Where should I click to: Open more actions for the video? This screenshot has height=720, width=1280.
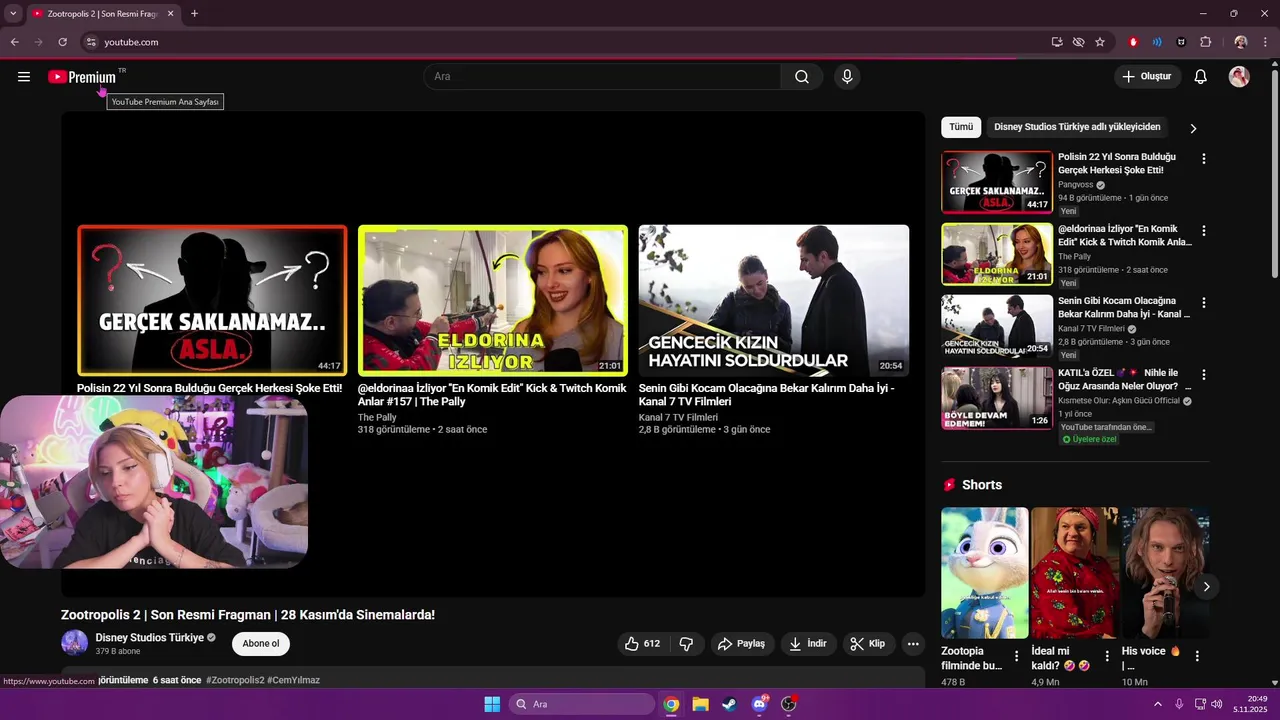[913, 644]
